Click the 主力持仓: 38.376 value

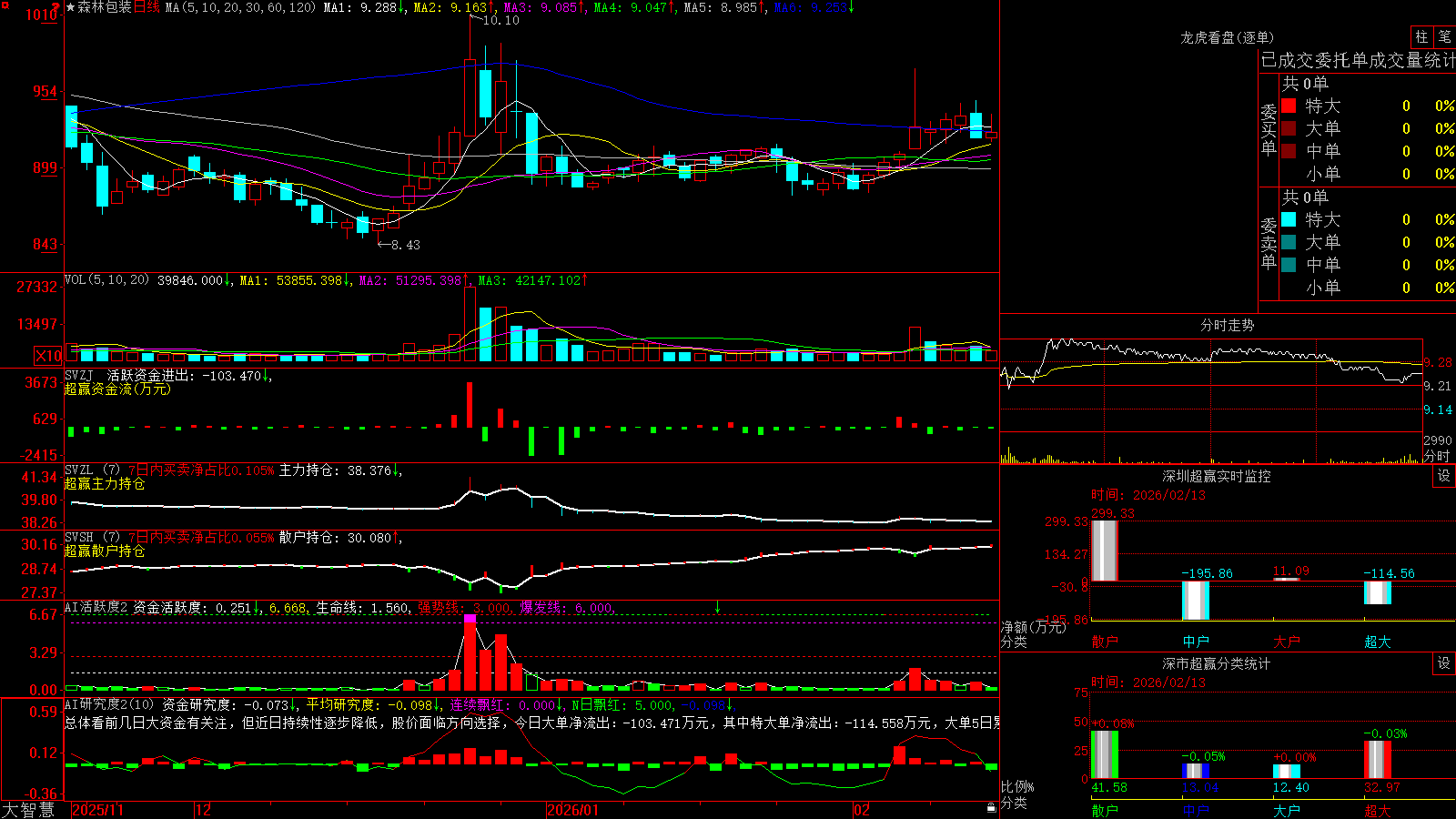point(335,470)
